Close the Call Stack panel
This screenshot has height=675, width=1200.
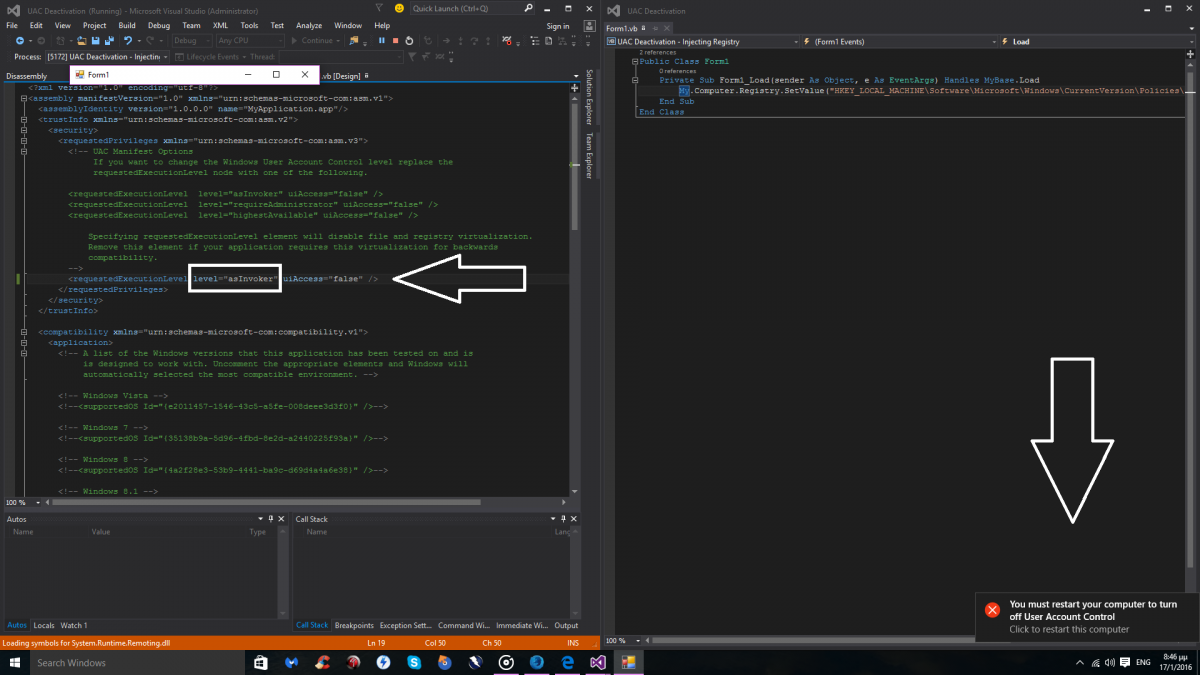coord(574,519)
